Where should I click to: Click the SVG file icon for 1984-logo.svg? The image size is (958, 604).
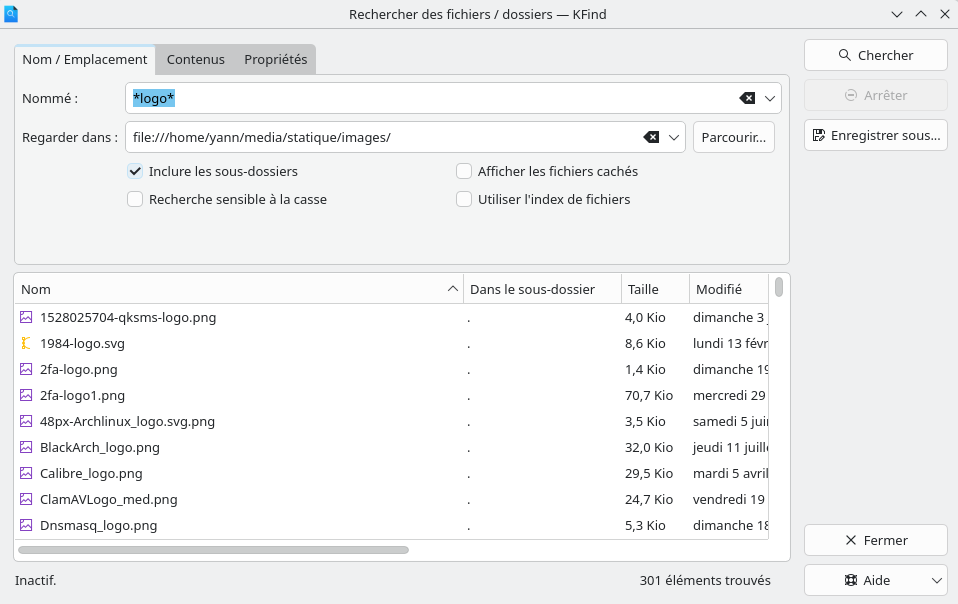27,343
